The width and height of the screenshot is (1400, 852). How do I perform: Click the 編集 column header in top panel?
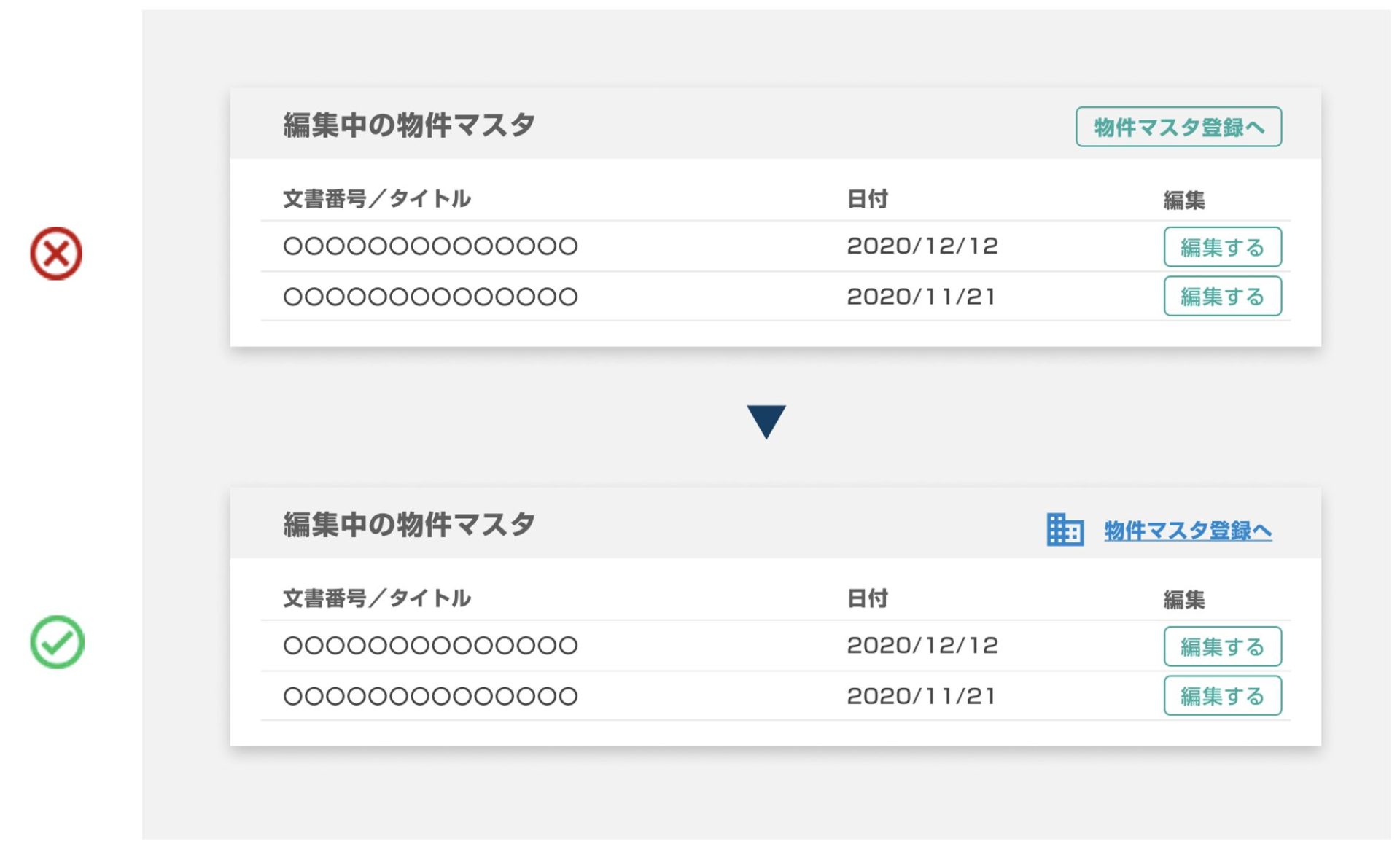point(1185,198)
